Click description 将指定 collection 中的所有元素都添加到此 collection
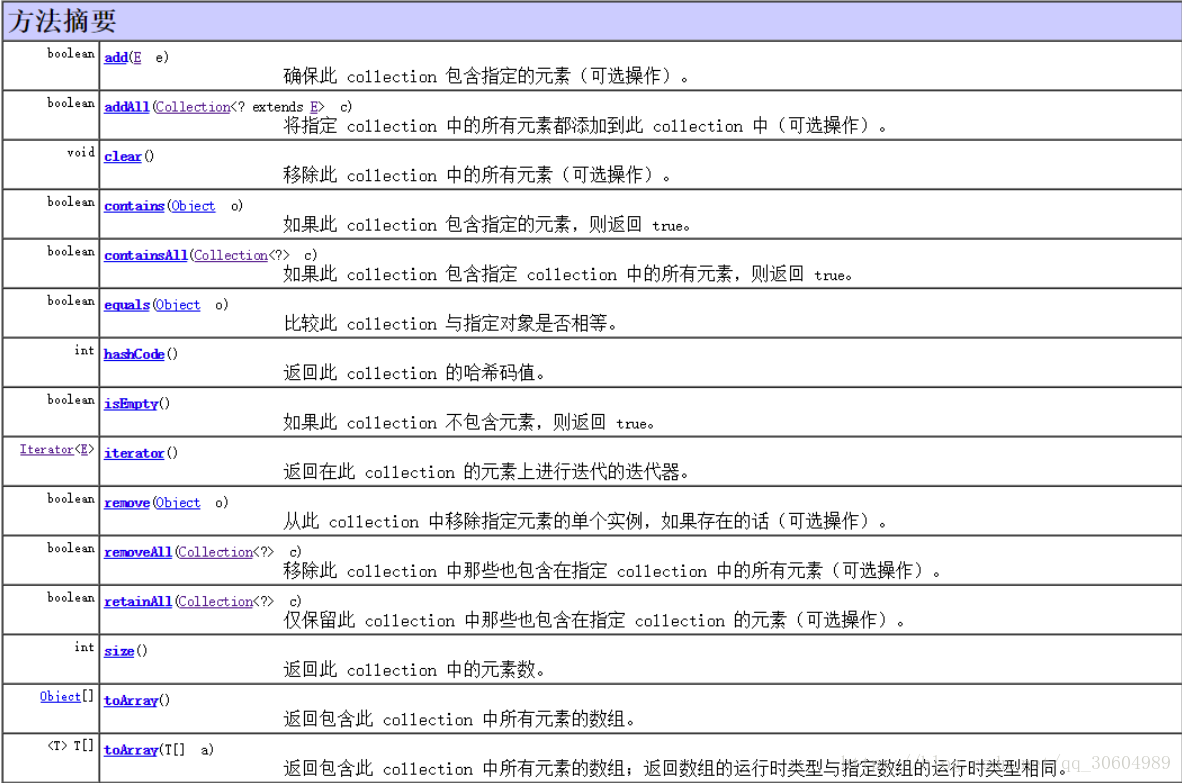Viewport: 1182px width, 783px height. pos(585,126)
